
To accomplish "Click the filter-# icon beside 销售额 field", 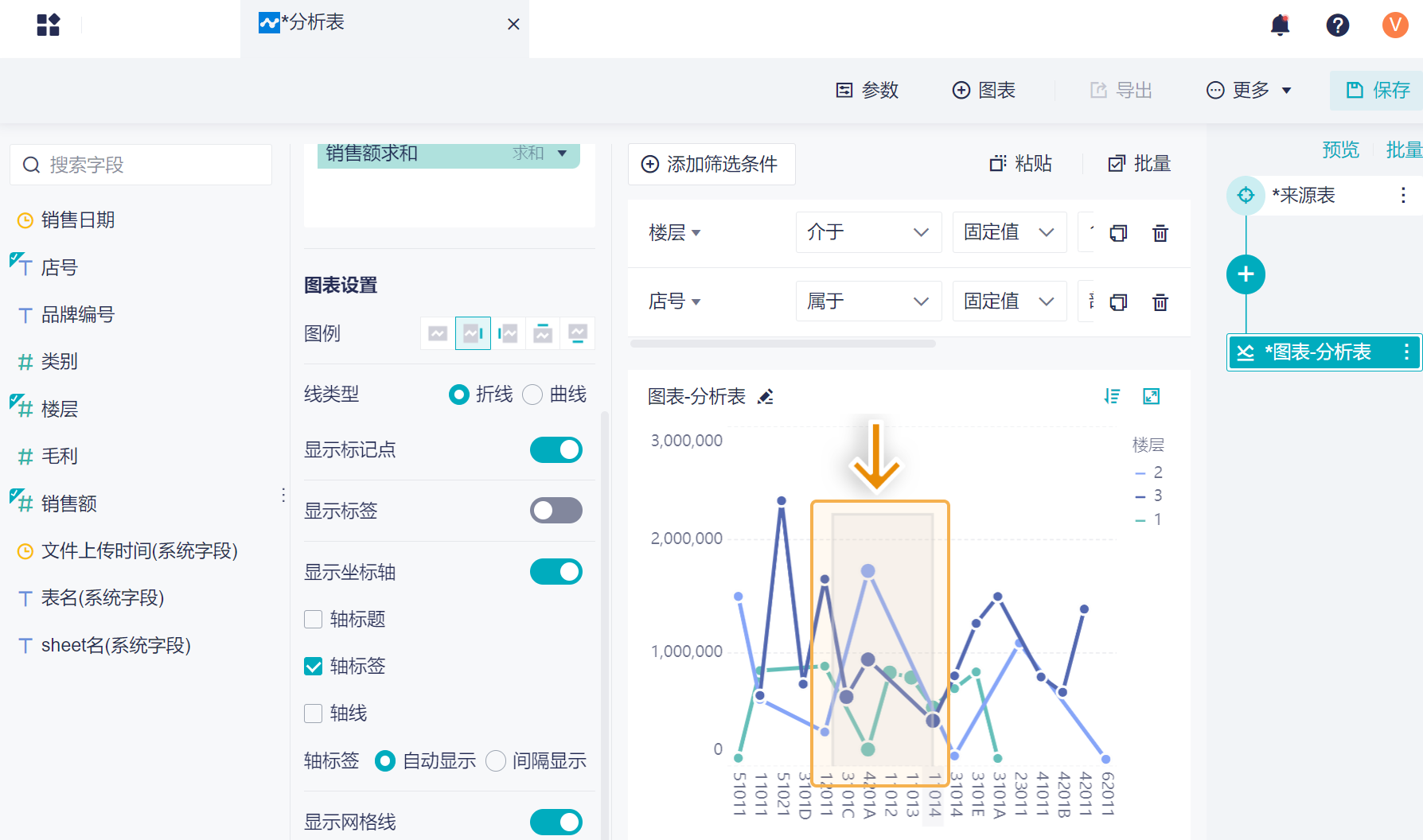I will coord(21,500).
